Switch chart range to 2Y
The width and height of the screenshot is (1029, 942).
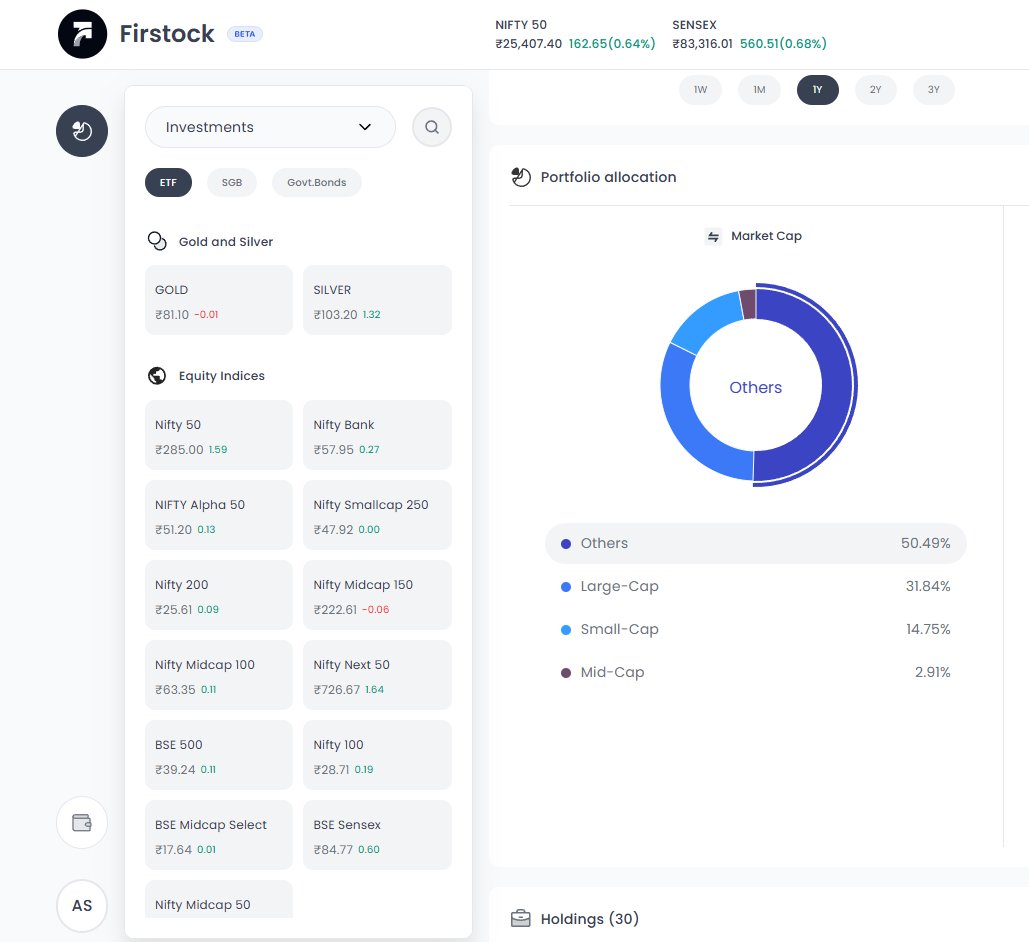point(875,90)
